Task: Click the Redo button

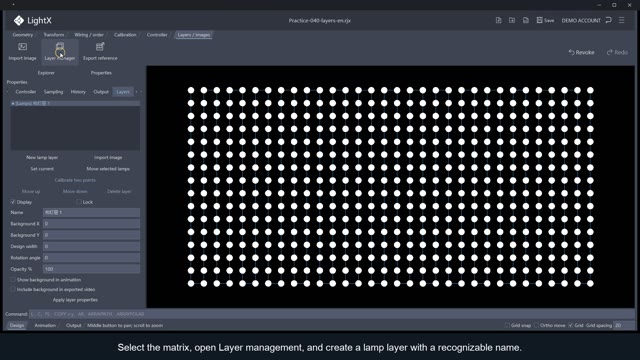Action: (617, 52)
